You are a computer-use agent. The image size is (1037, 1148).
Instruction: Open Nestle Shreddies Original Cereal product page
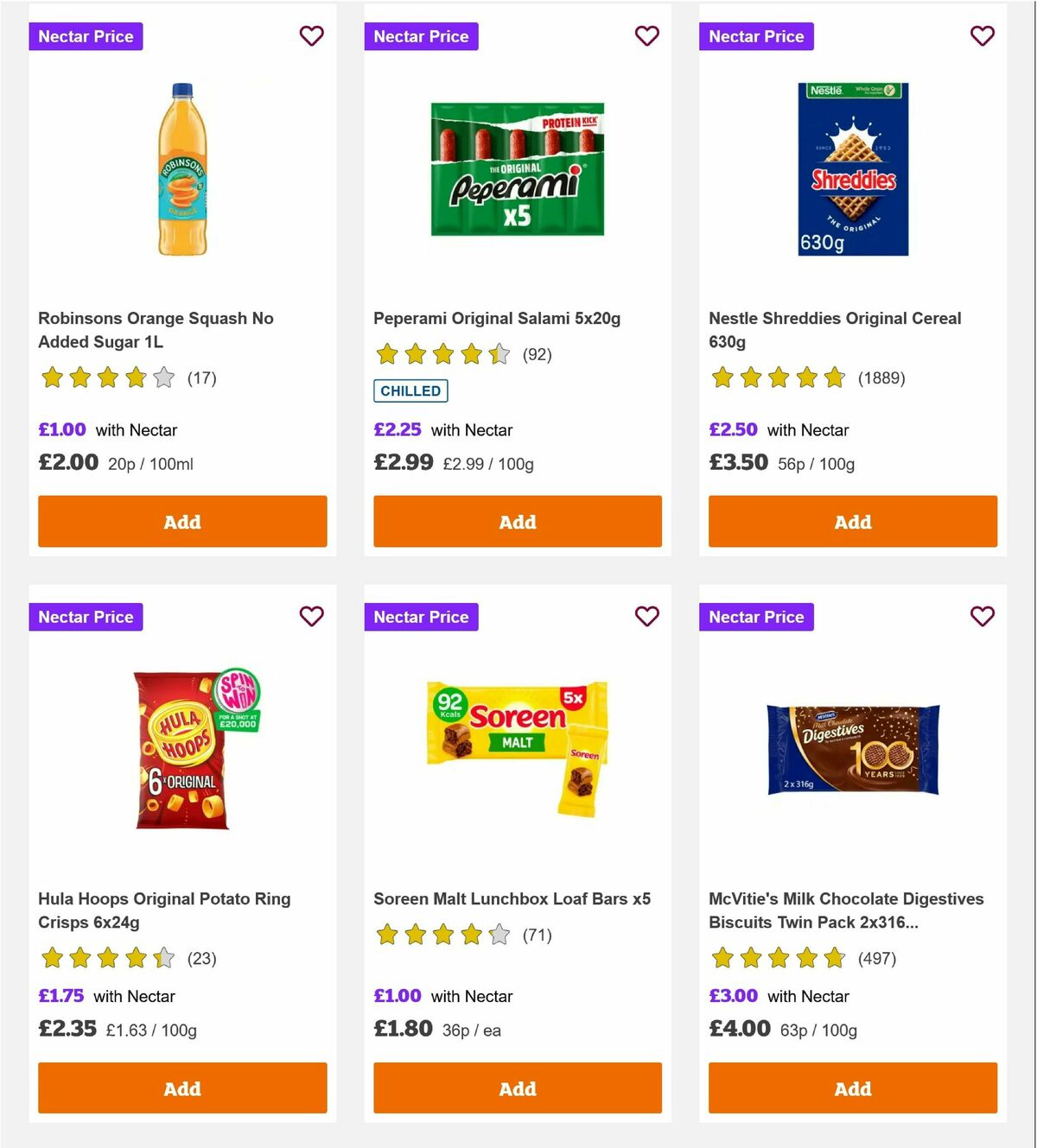coord(835,330)
